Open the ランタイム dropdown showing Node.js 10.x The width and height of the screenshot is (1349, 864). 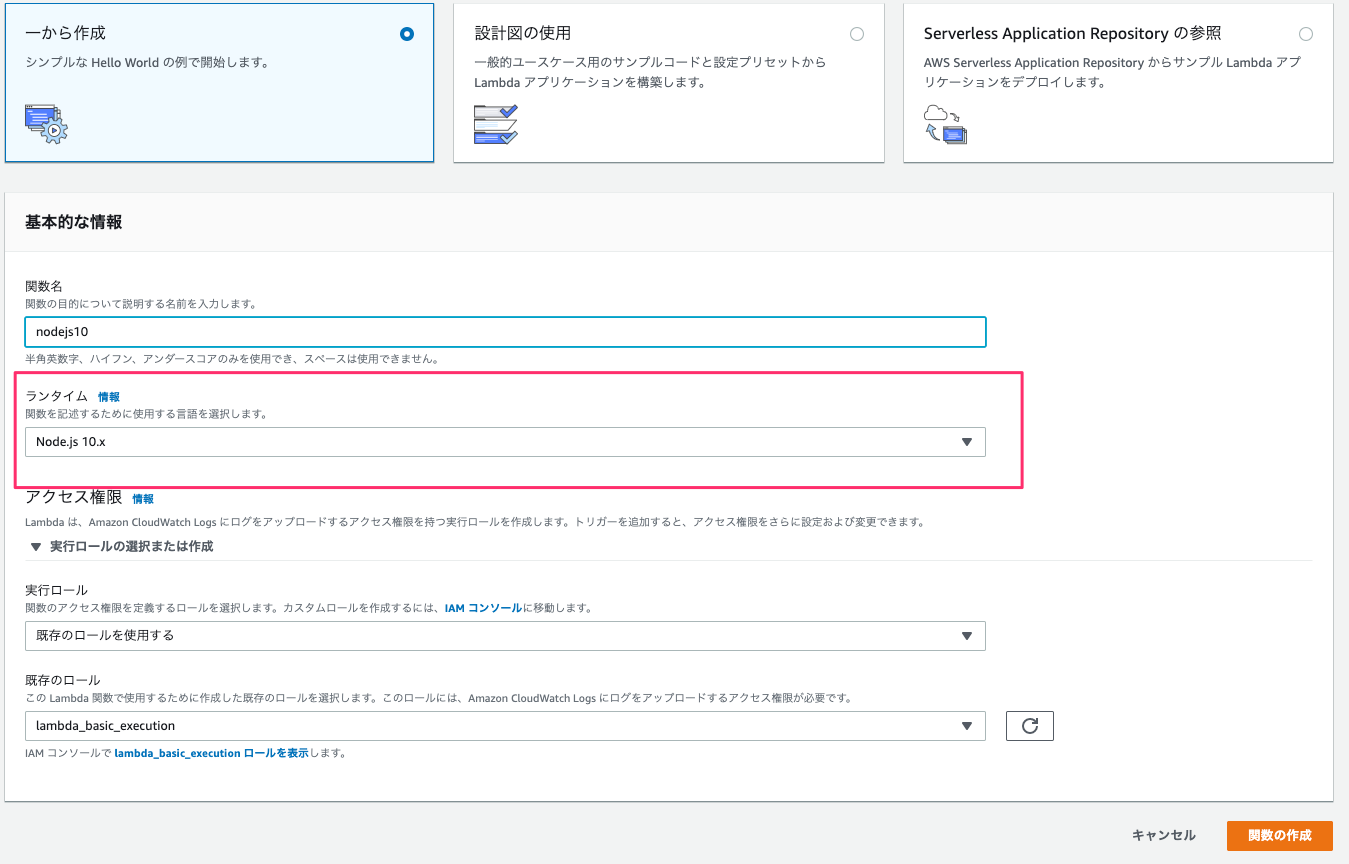(x=505, y=441)
